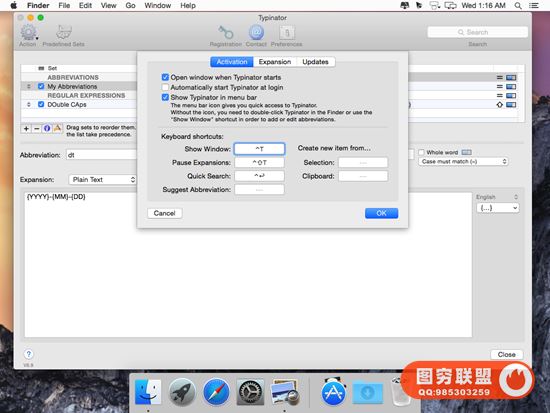The image size is (550, 413).
Task: Click the Quick Search shortcut field
Action: pyautogui.click(x=259, y=176)
